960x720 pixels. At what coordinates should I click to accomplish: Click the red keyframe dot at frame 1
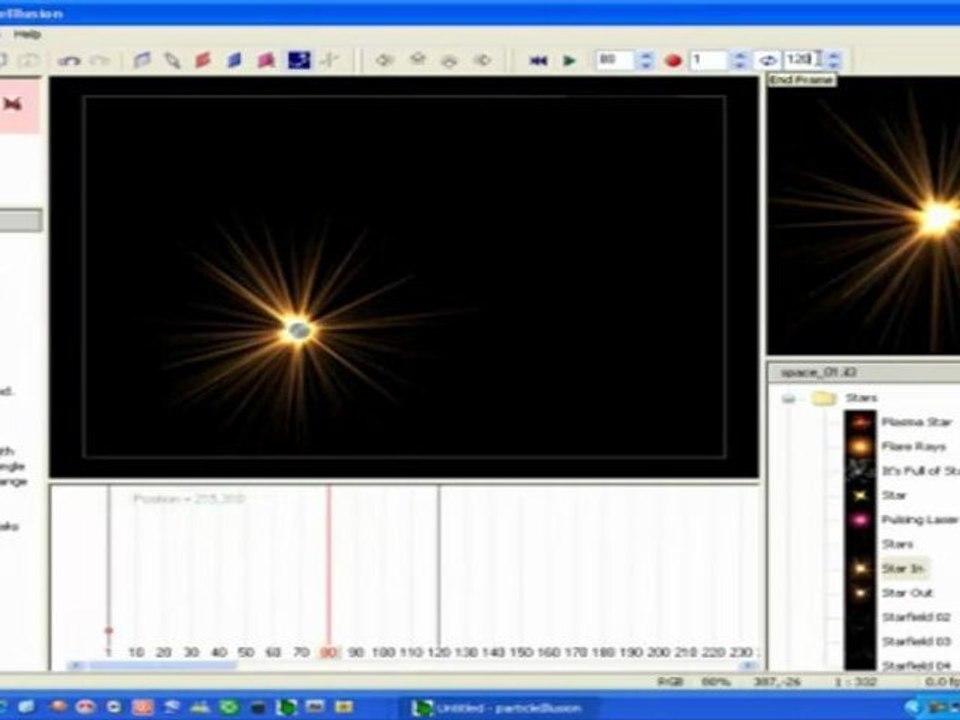109,630
